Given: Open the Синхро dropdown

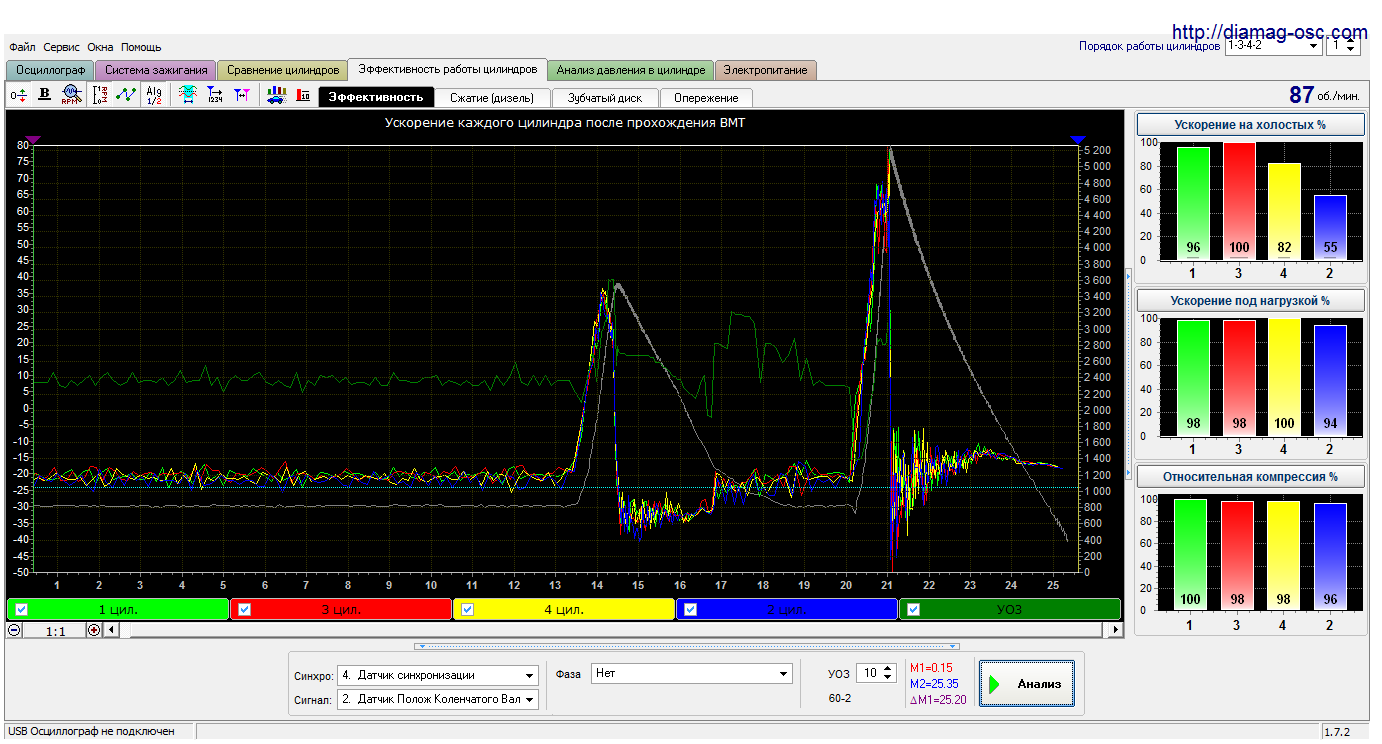Looking at the screenshot, I should pos(437,675).
